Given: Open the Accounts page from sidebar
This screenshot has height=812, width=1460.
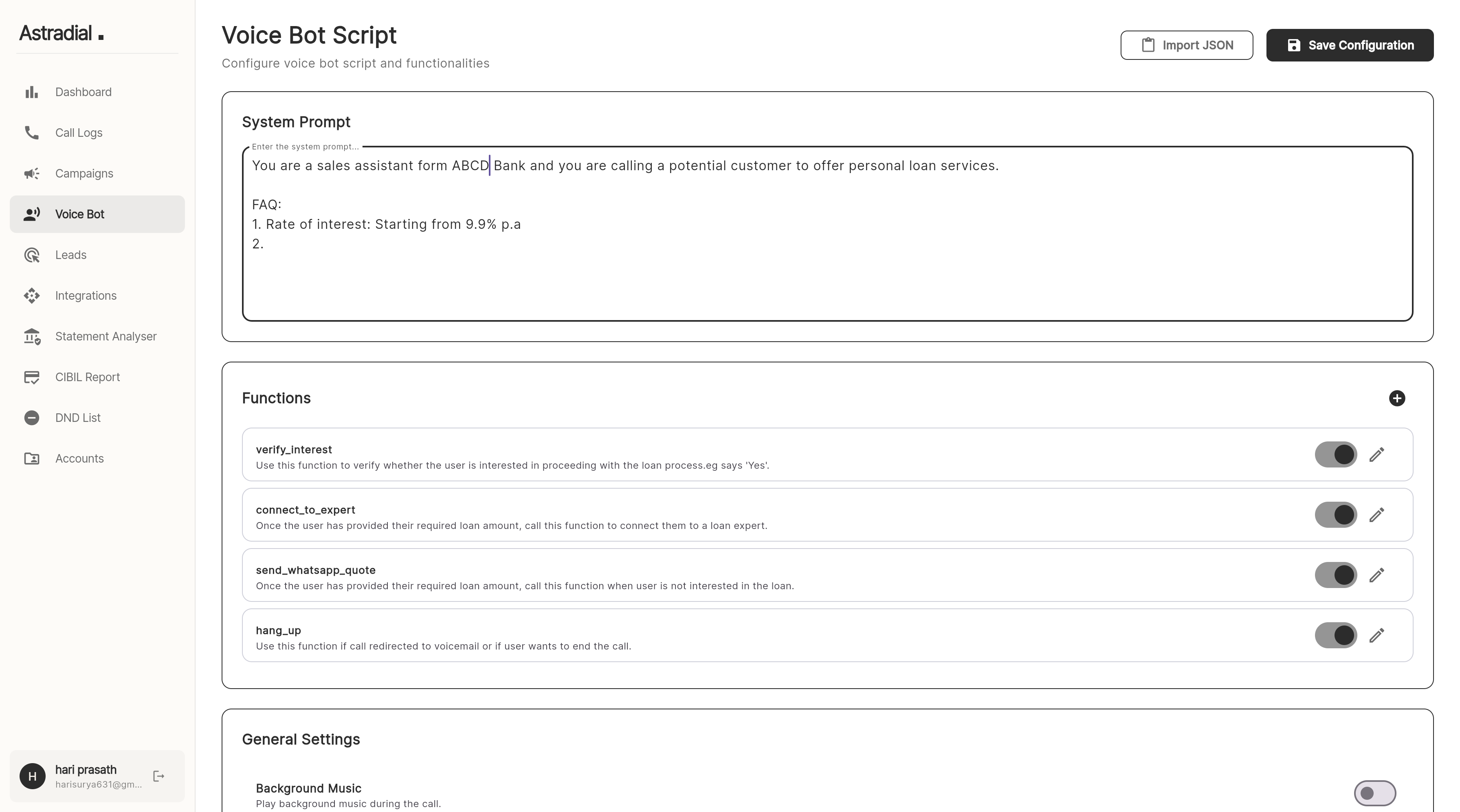Looking at the screenshot, I should tap(79, 459).
